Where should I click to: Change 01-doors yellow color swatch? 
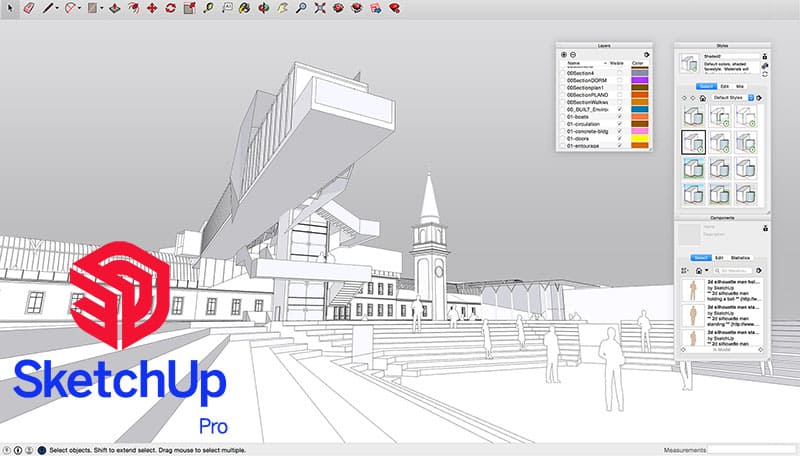coord(640,138)
